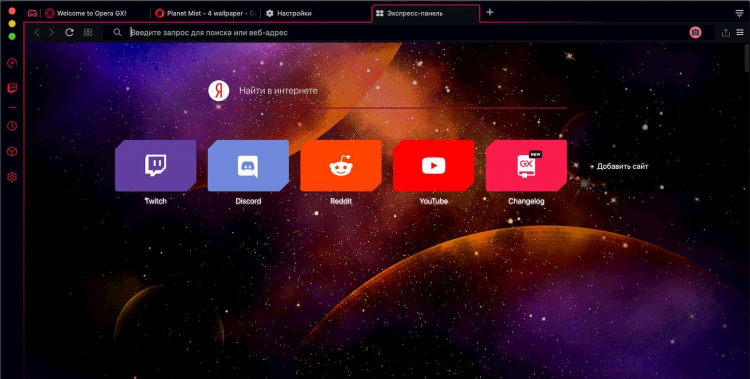Open GX Corner gamepad icon
This screenshot has width=750, height=379.
point(32,13)
